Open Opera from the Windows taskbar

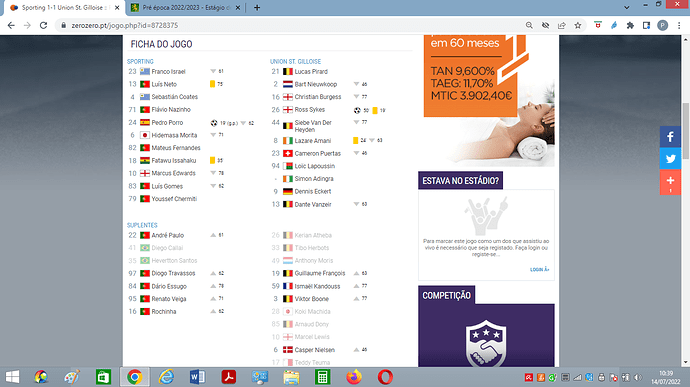click(385, 377)
